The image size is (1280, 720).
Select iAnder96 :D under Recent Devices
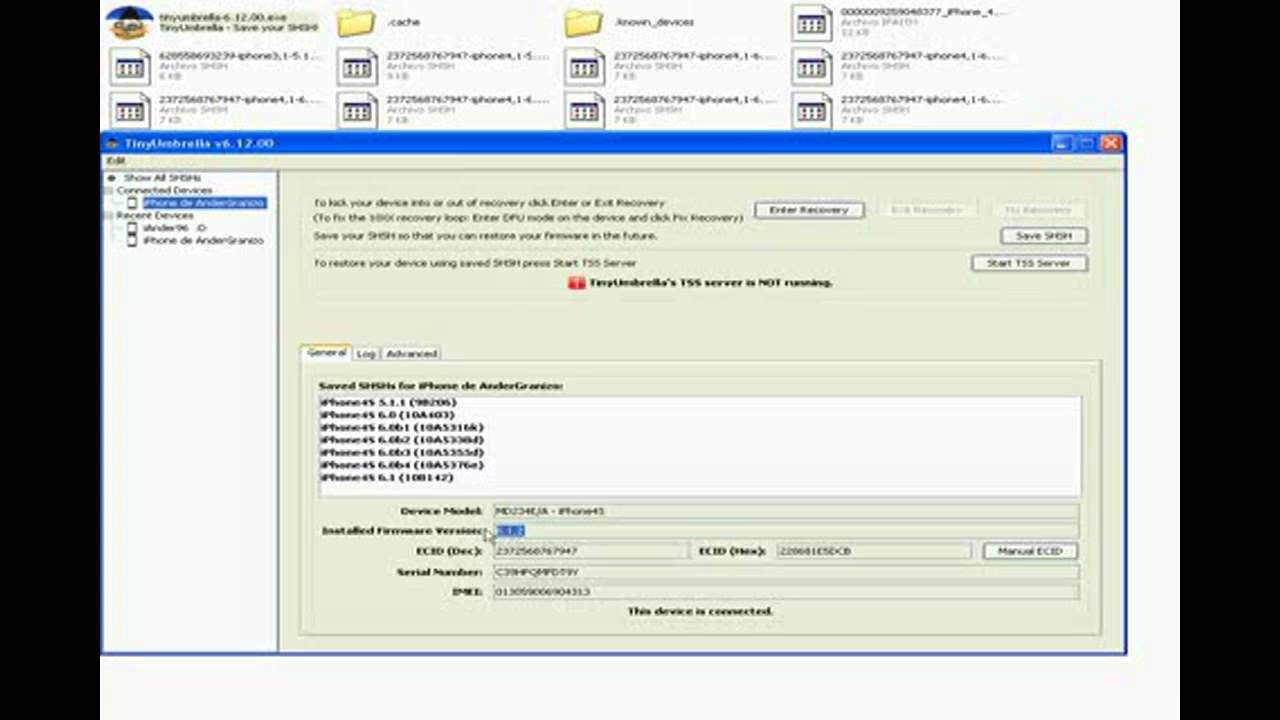coord(174,228)
